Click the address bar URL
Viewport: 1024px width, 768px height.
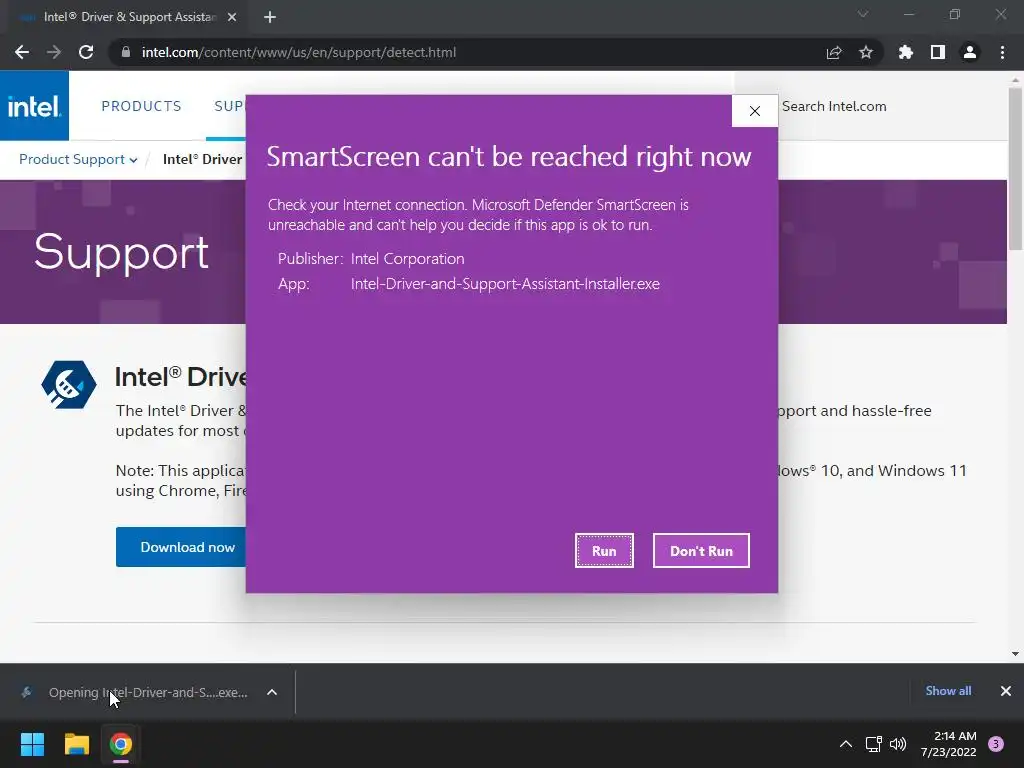[x=298, y=52]
